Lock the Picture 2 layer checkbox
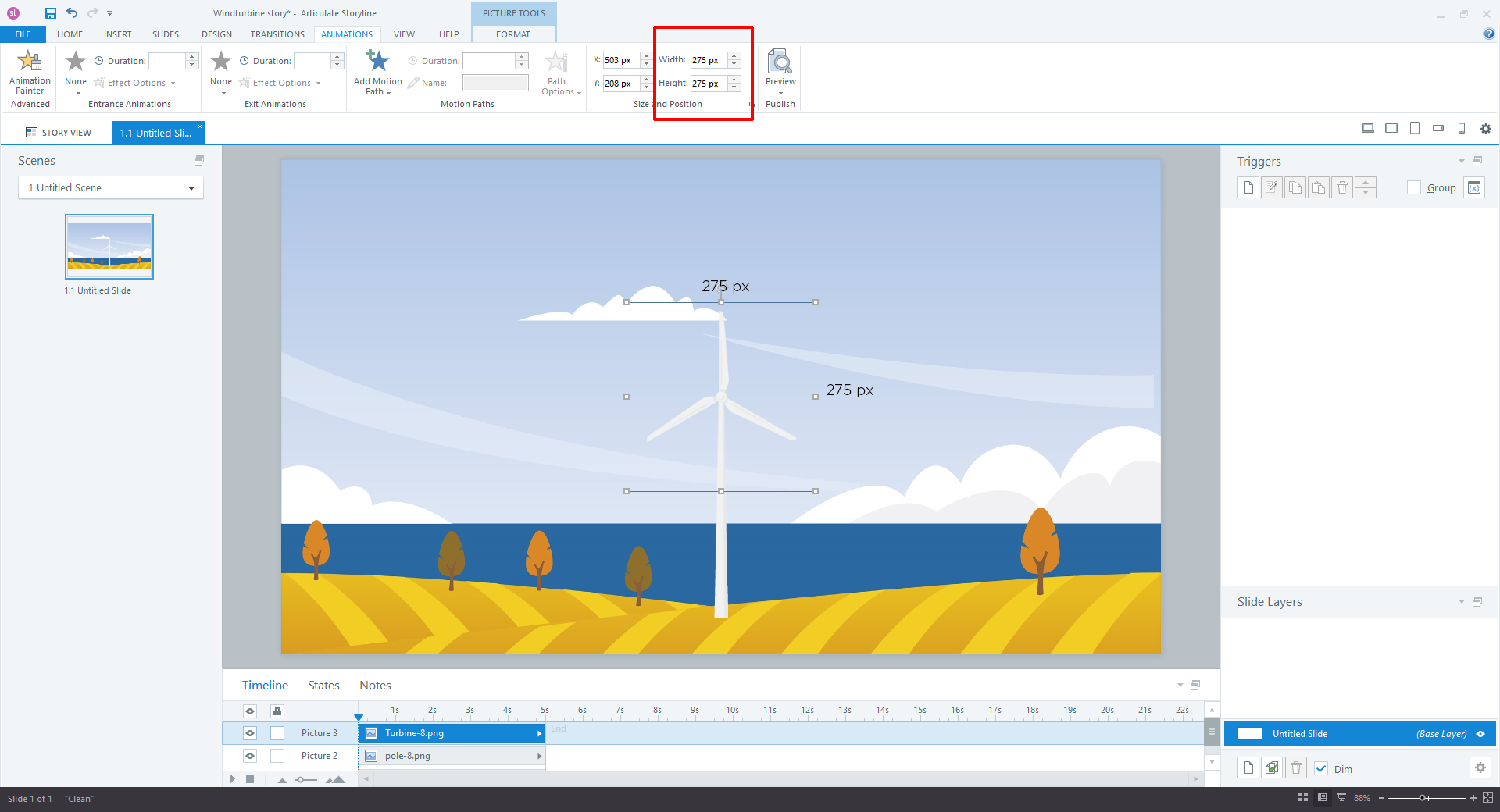Screen dimensions: 1500x812 [x=277, y=756]
